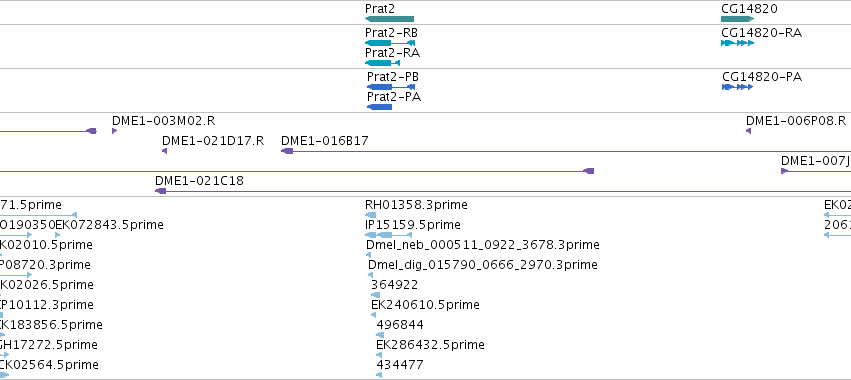Select the CG14820 gene bar

(x=738, y=19)
